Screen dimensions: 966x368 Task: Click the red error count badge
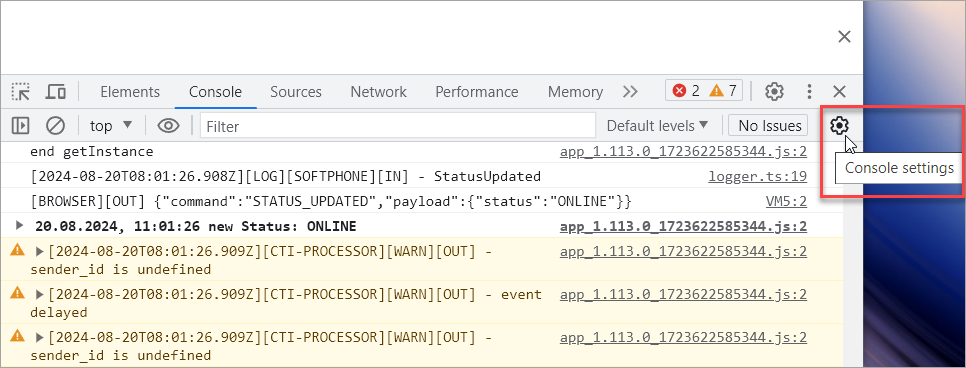click(686, 91)
